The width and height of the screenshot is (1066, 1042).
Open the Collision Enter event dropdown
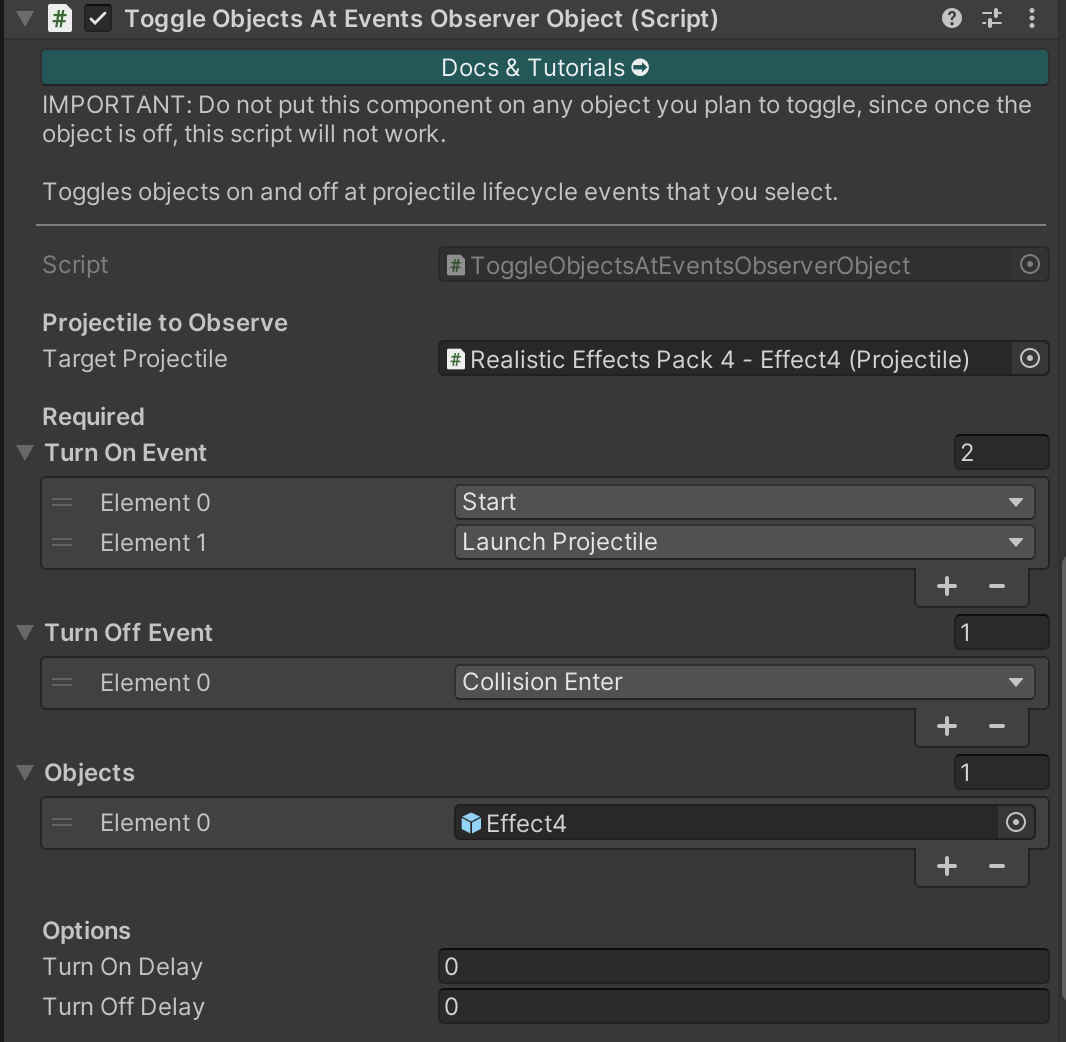(743, 682)
